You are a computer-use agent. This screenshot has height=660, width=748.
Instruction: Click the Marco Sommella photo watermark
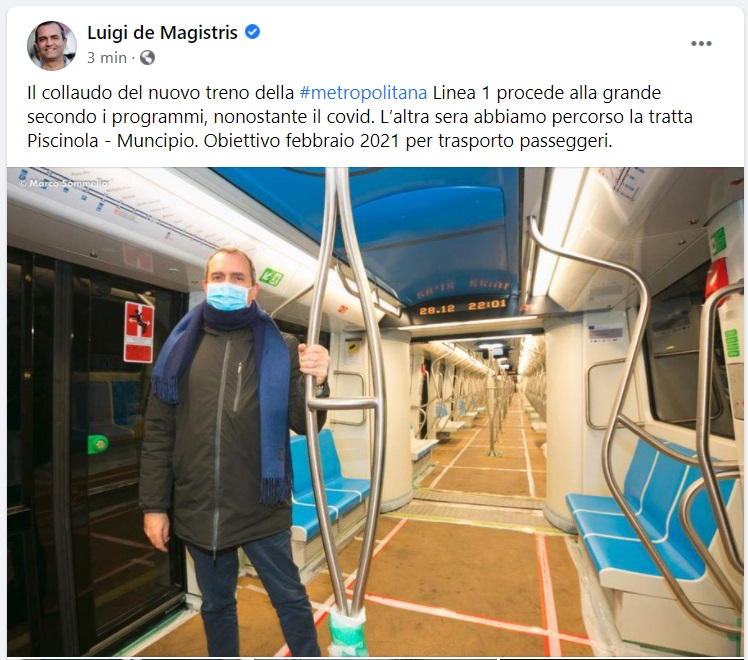point(64,183)
